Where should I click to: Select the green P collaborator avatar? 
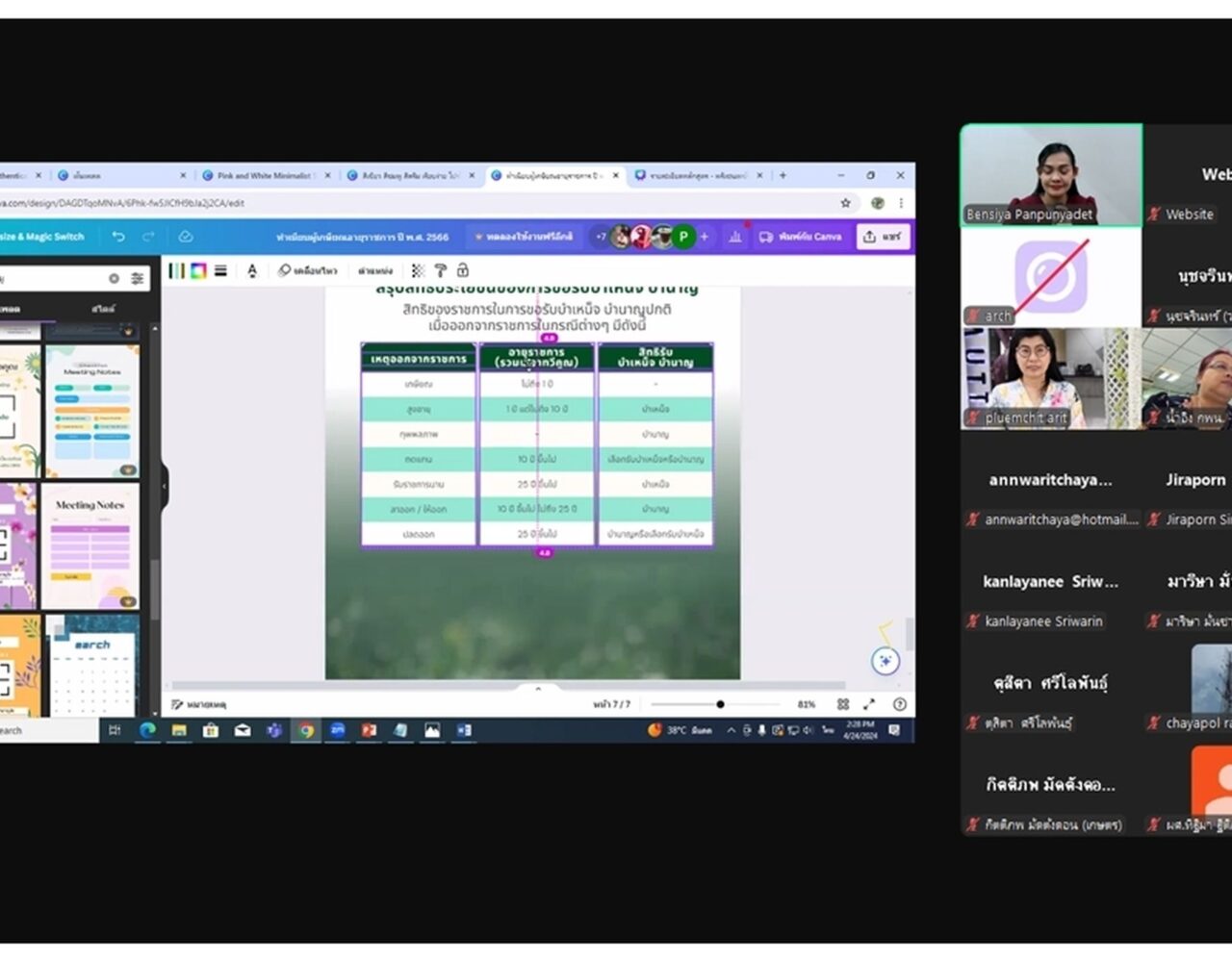pos(683,237)
